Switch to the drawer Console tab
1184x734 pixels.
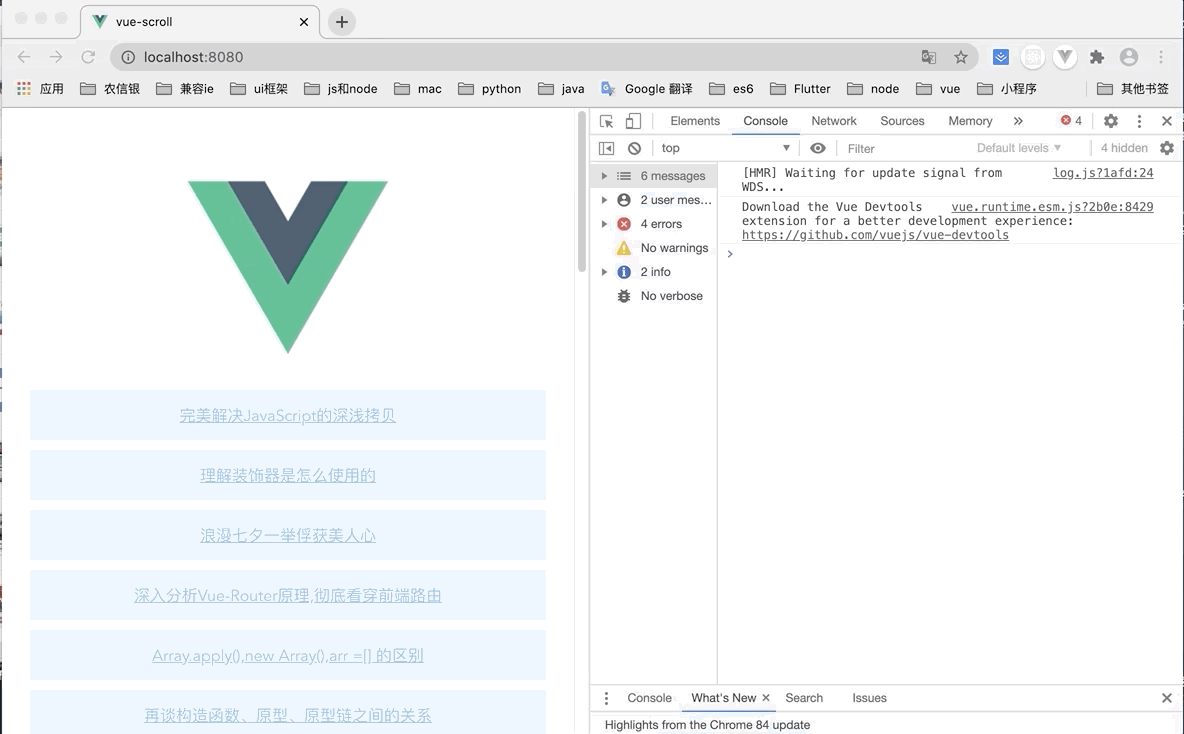(x=649, y=698)
